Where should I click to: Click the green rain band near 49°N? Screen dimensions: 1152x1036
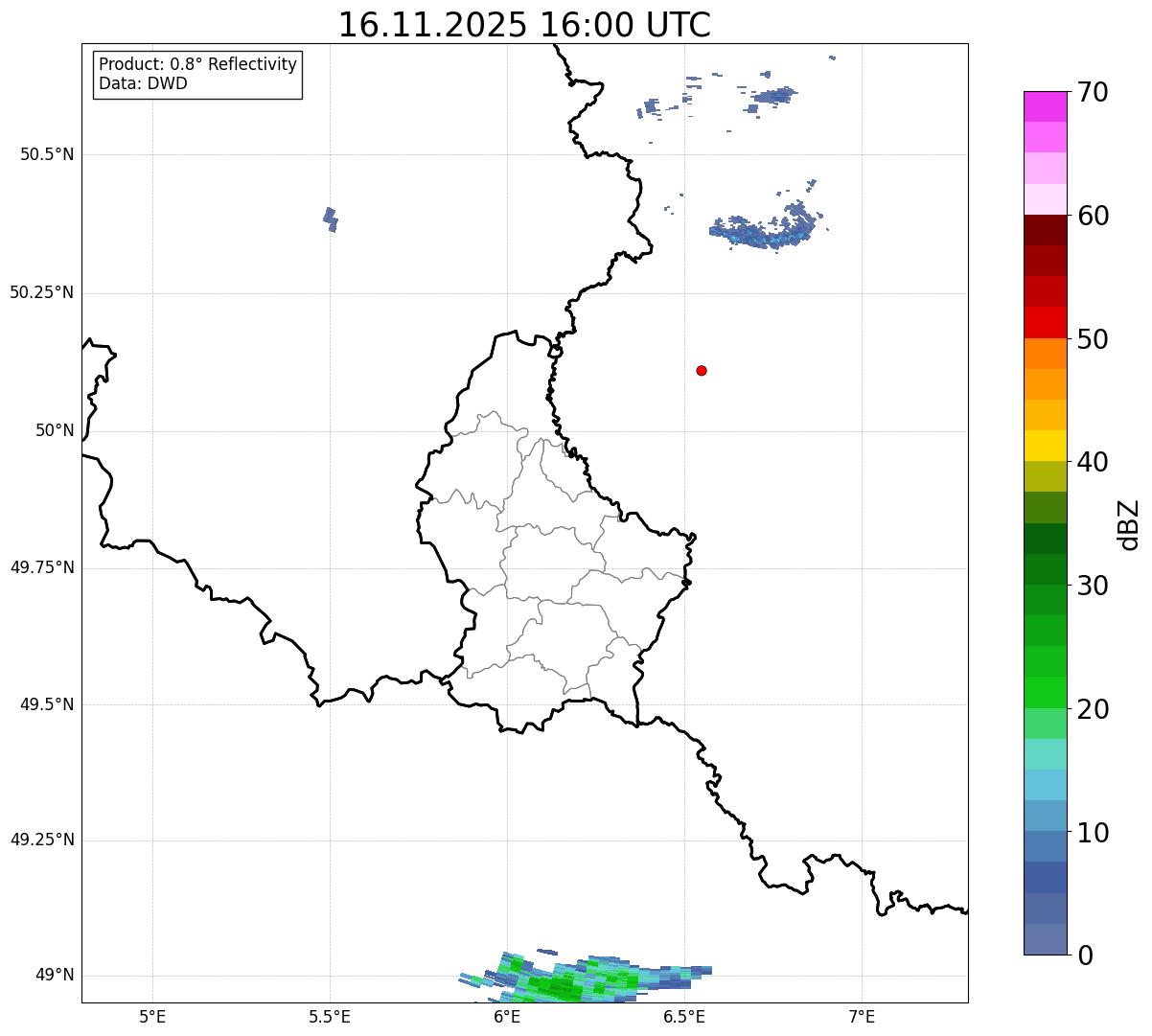(585, 977)
